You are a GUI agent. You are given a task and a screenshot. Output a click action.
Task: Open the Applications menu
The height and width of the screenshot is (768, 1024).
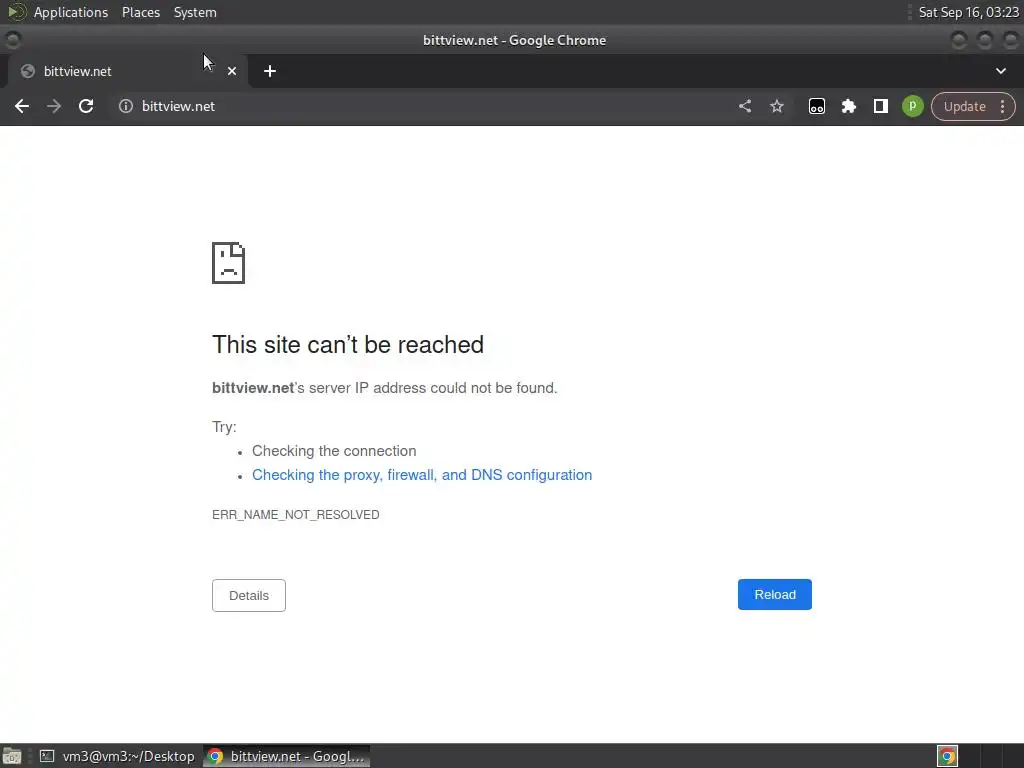(71, 12)
